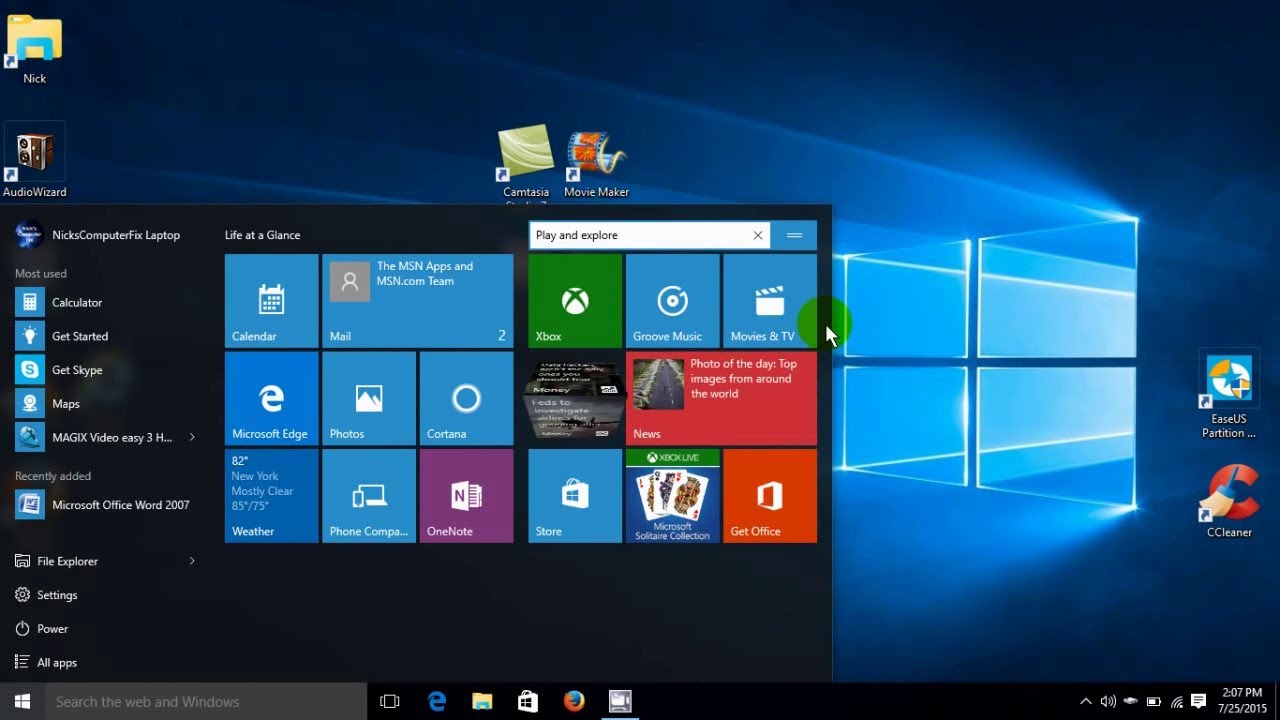Switch to the Camtasia recorder taskbar item

coord(620,701)
